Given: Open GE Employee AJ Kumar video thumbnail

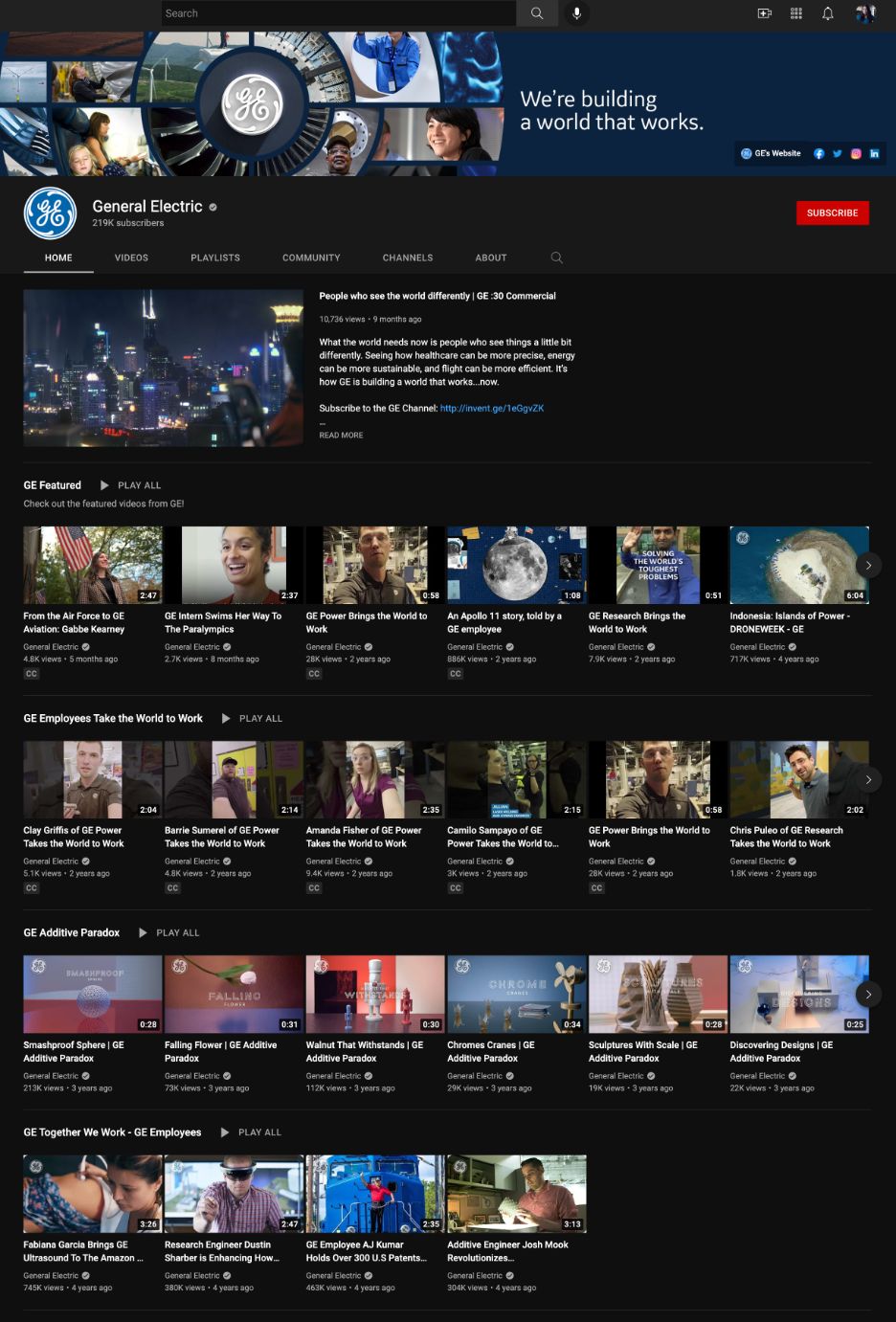Looking at the screenshot, I should tap(375, 1194).
